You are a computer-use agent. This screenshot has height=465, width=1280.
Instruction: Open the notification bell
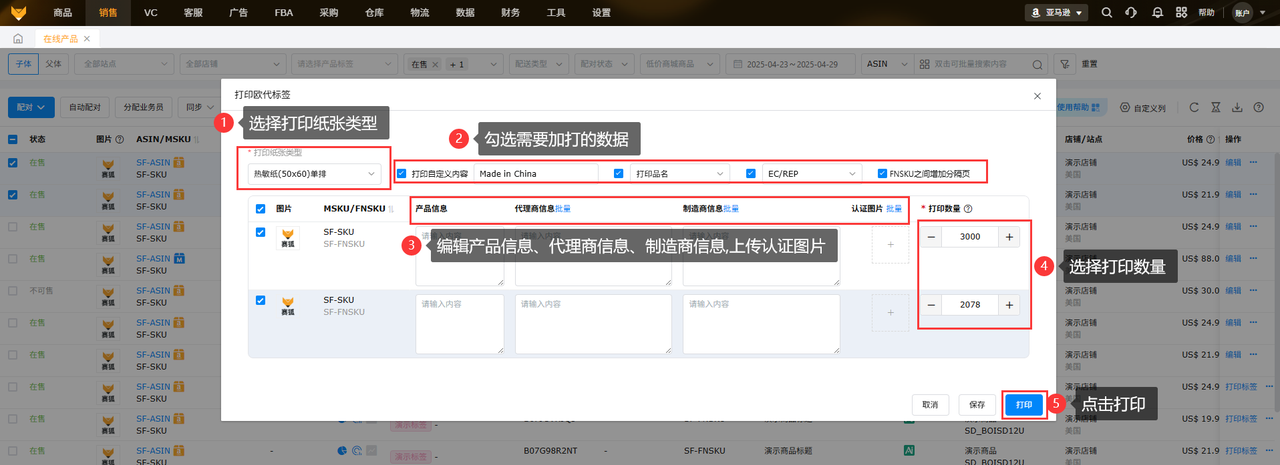1158,13
